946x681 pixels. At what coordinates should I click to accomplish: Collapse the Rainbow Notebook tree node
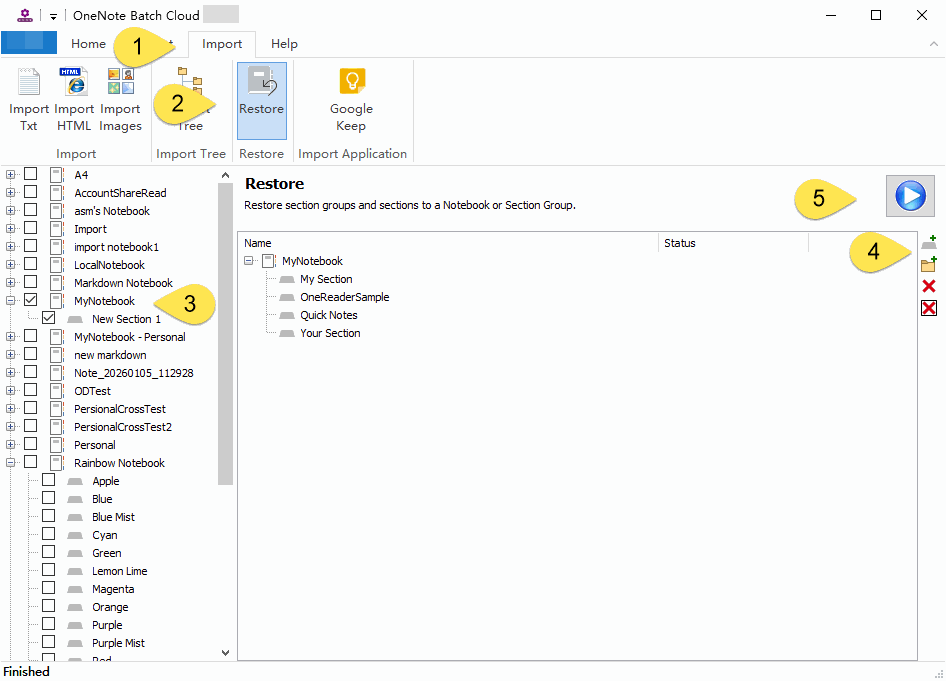tap(11, 463)
